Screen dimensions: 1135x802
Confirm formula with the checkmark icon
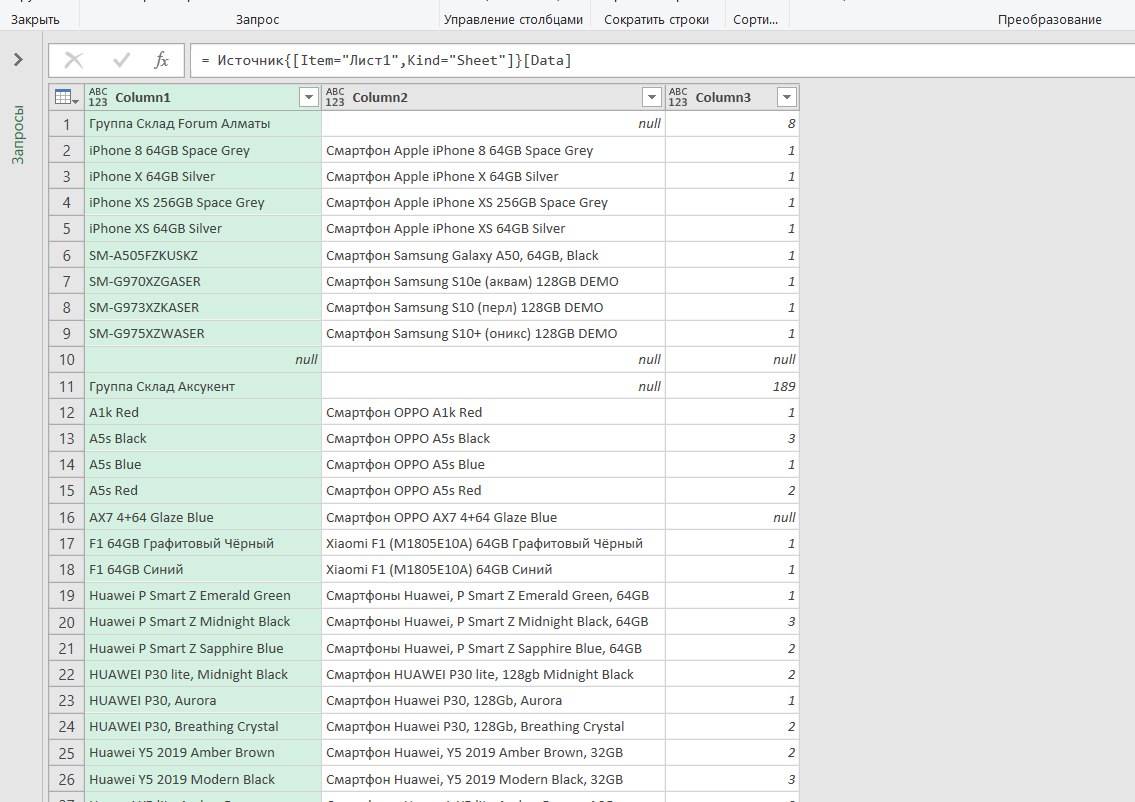point(121,60)
